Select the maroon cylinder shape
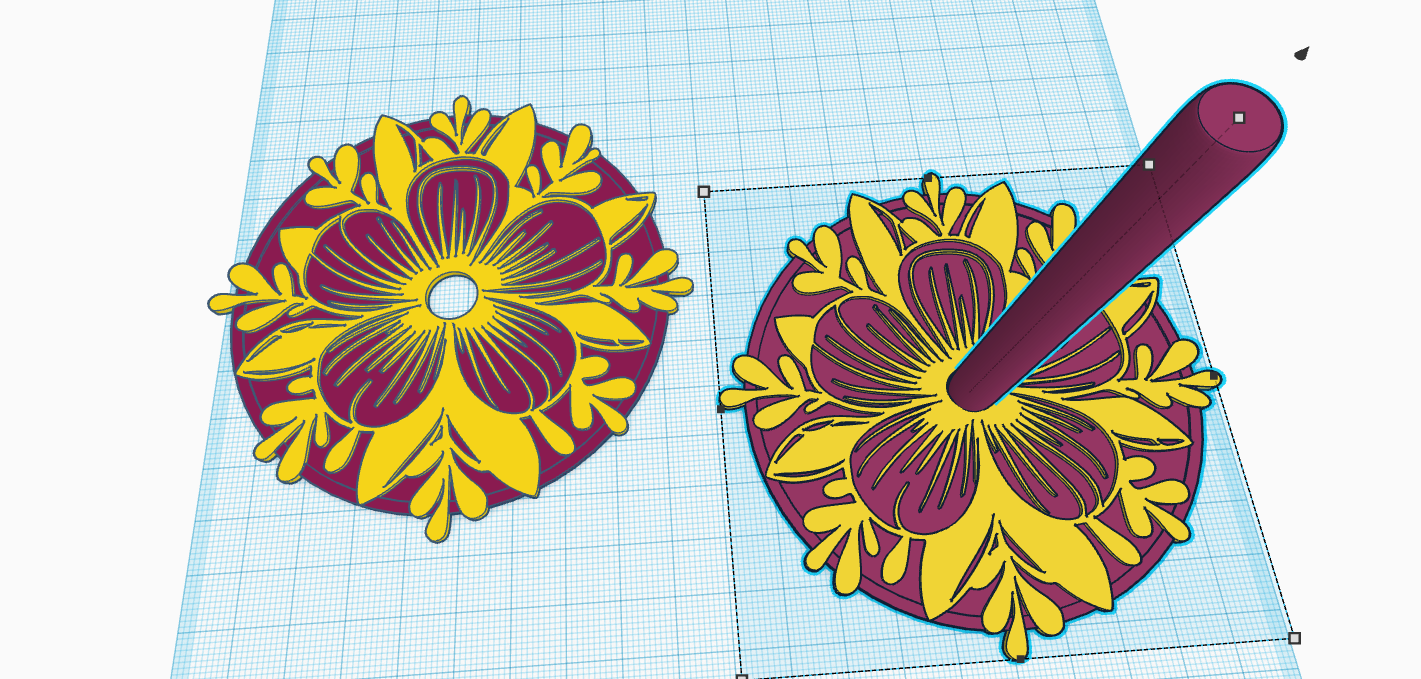 (x=1100, y=250)
